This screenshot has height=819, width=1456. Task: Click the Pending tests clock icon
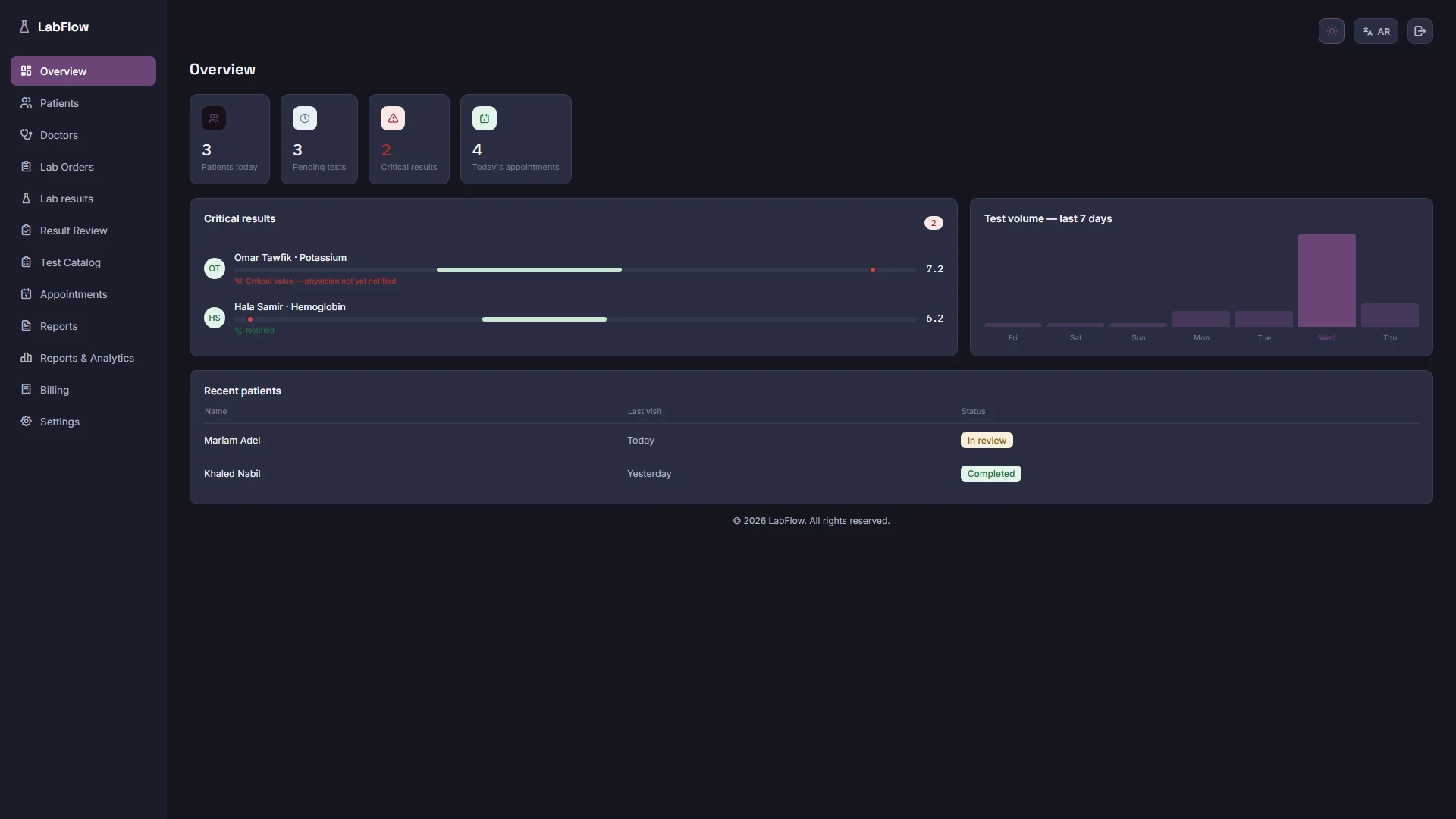pyautogui.click(x=305, y=118)
